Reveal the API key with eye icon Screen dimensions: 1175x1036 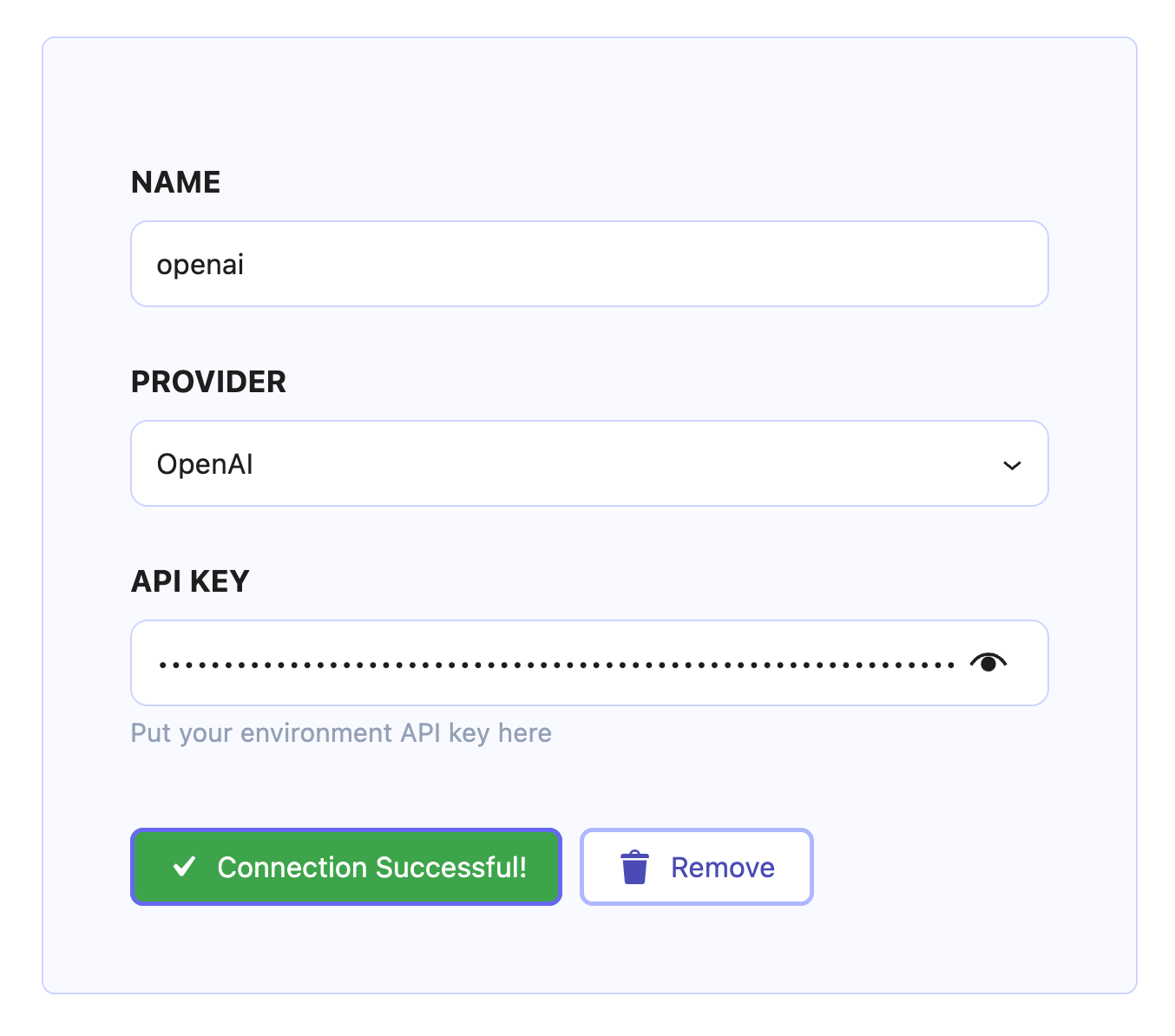[988, 664]
